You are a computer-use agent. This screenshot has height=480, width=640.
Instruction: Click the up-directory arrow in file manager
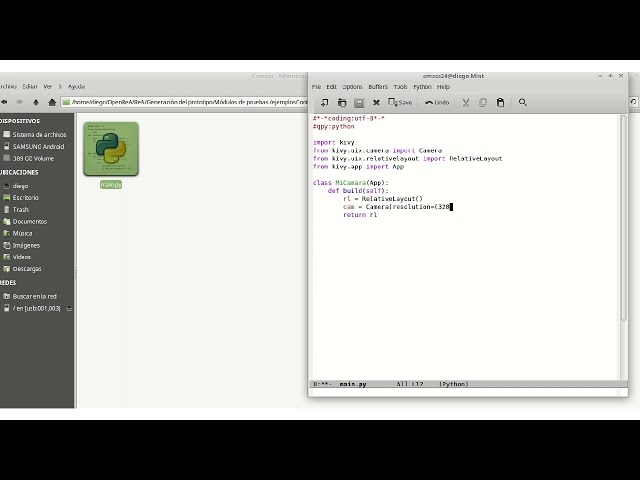[x=36, y=102]
